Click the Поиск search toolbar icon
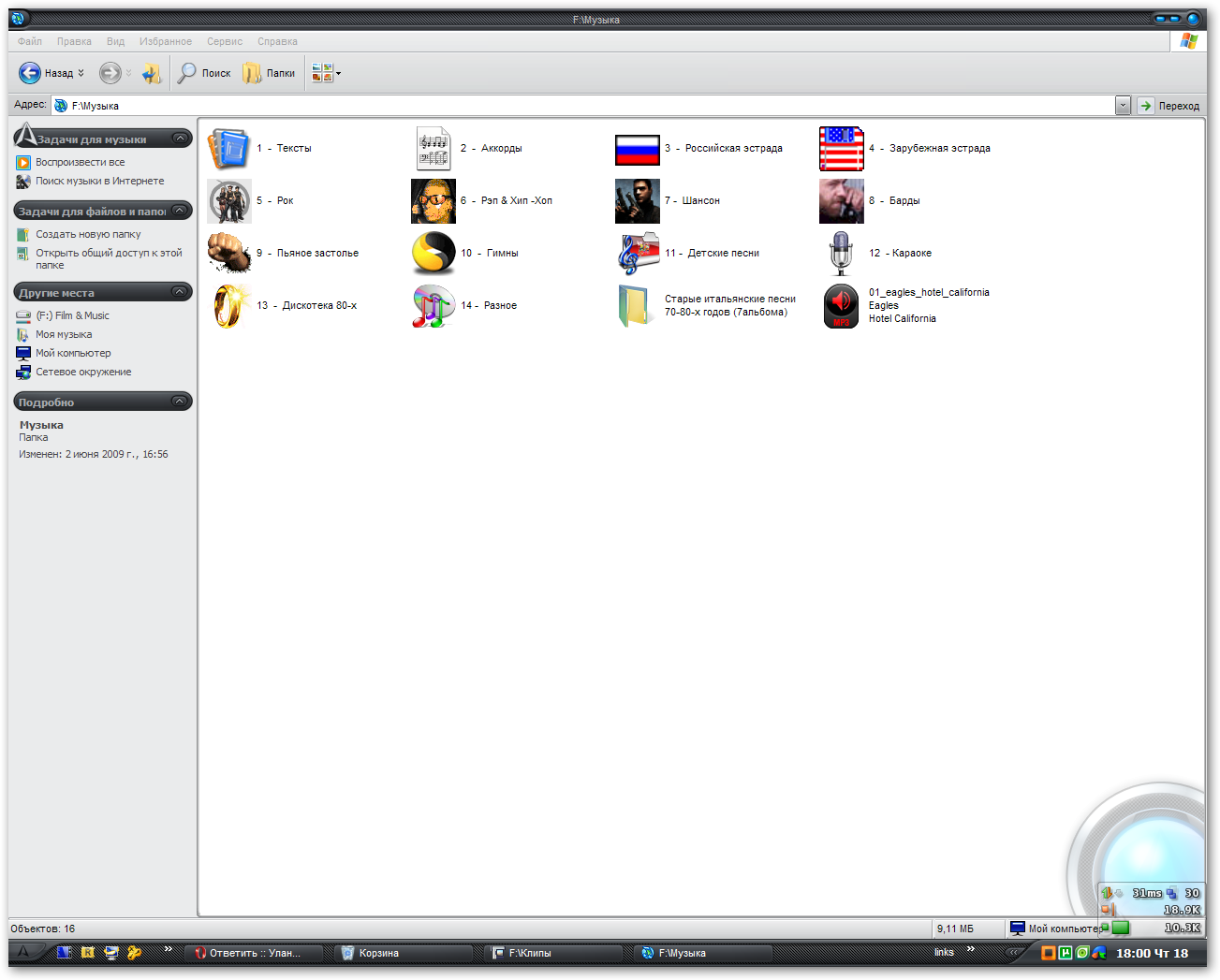The height and width of the screenshot is (980, 1220). pos(203,73)
